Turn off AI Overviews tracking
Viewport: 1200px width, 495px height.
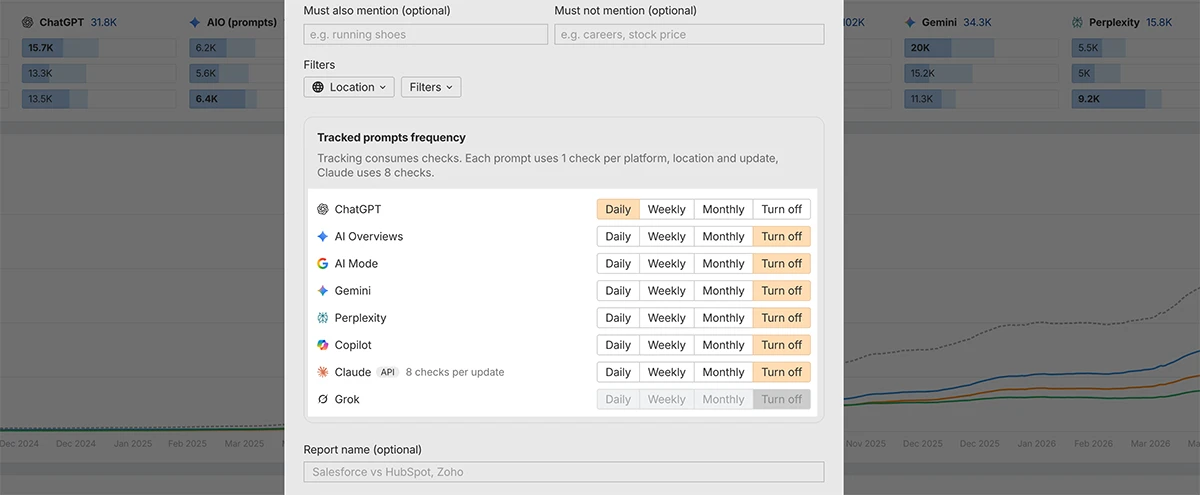pyautogui.click(x=781, y=237)
